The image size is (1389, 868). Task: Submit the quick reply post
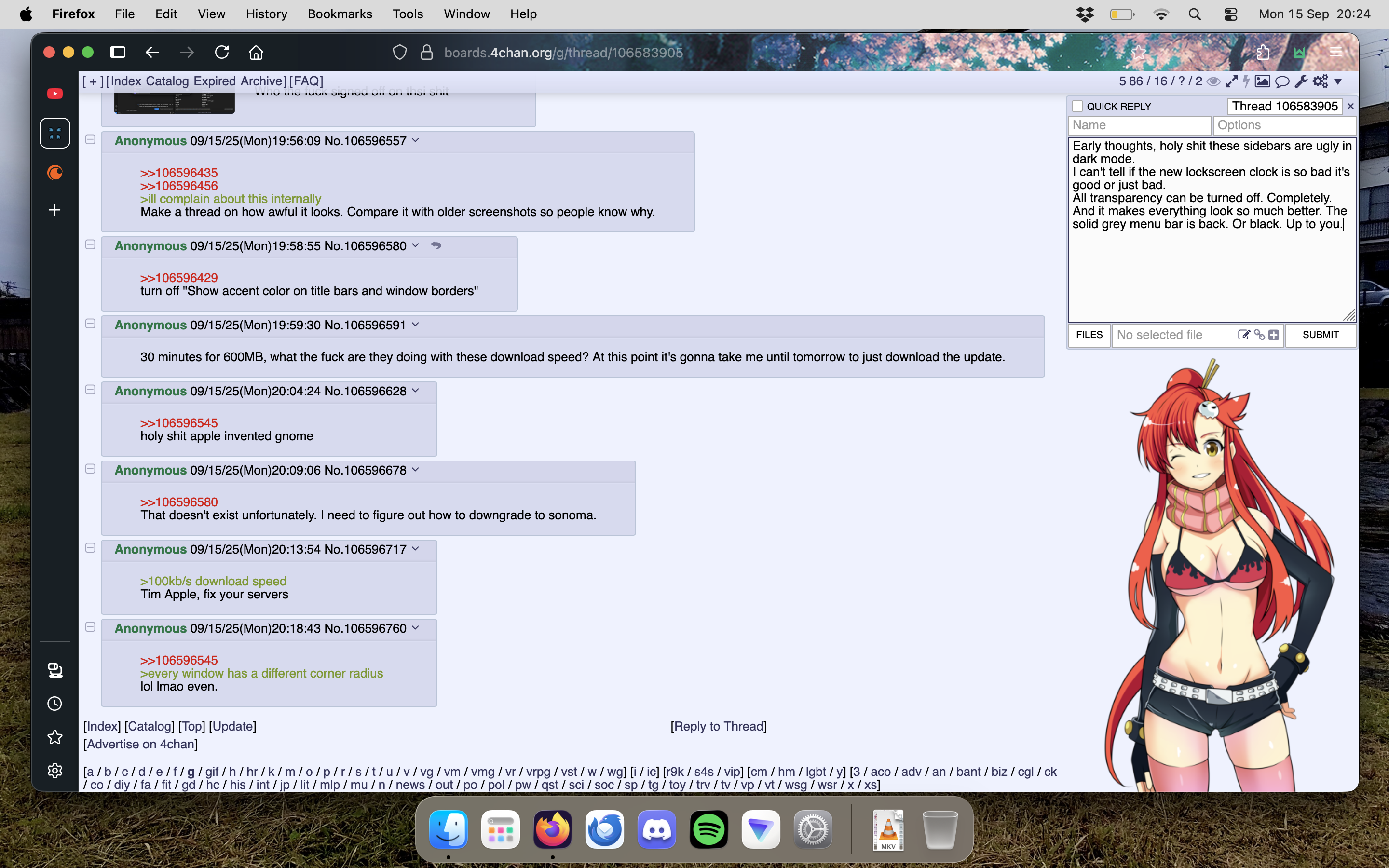[1320, 335]
